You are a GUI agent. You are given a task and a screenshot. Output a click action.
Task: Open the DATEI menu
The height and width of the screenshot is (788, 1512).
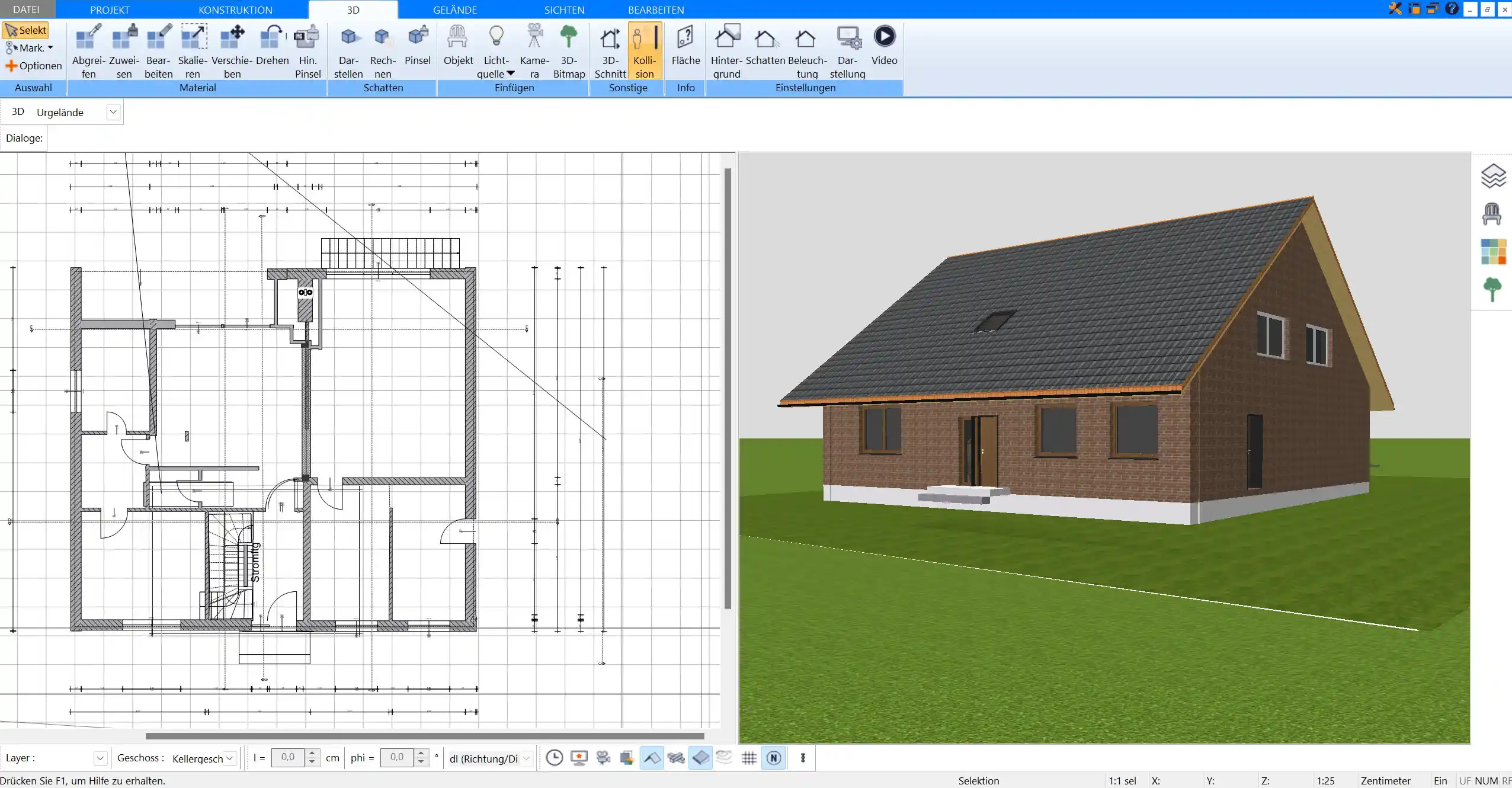click(27, 9)
